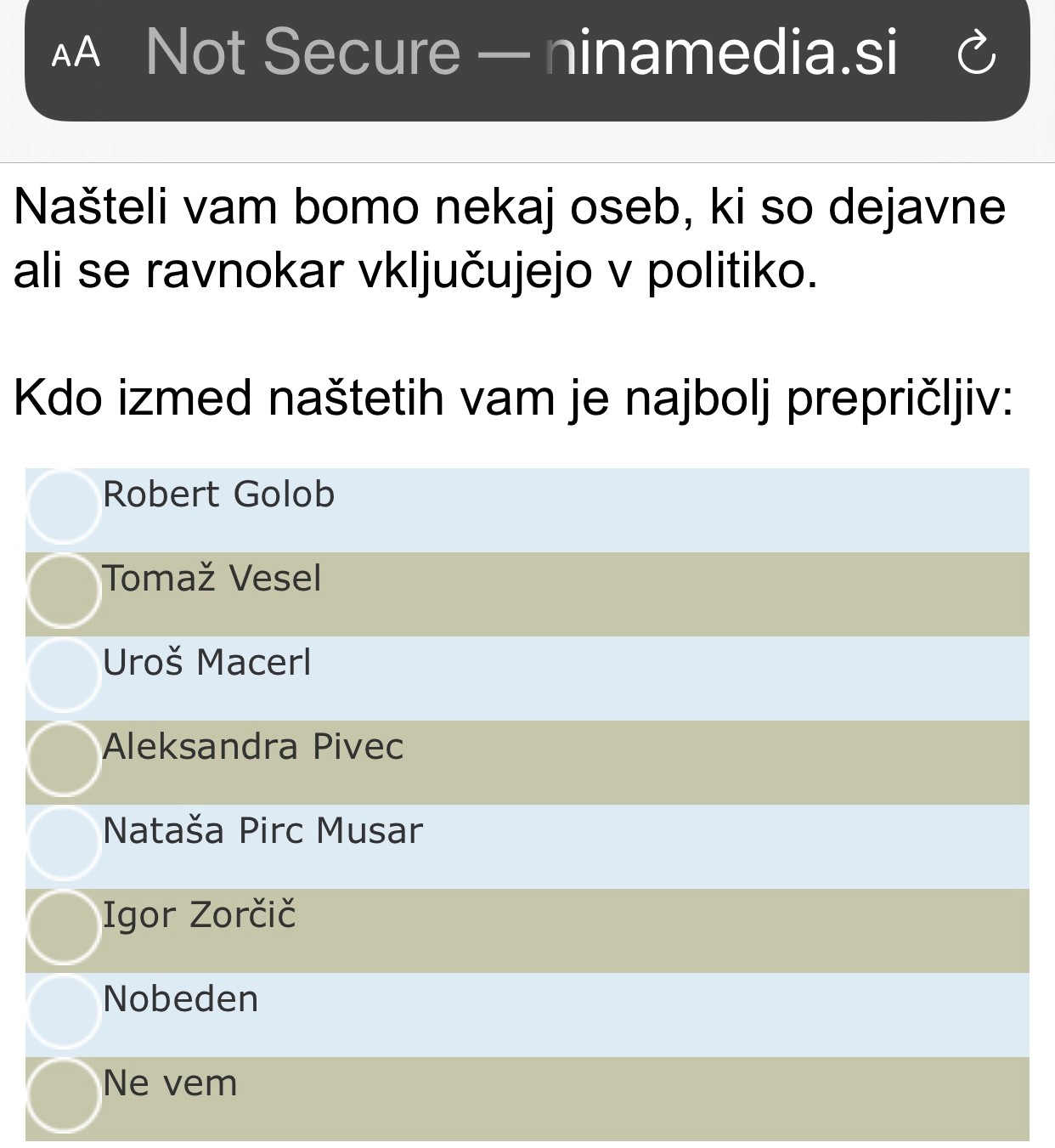Viewport: 1055px width, 1148px height.
Task: Tap the ninamedia.si address bar
Action: [x=722, y=52]
